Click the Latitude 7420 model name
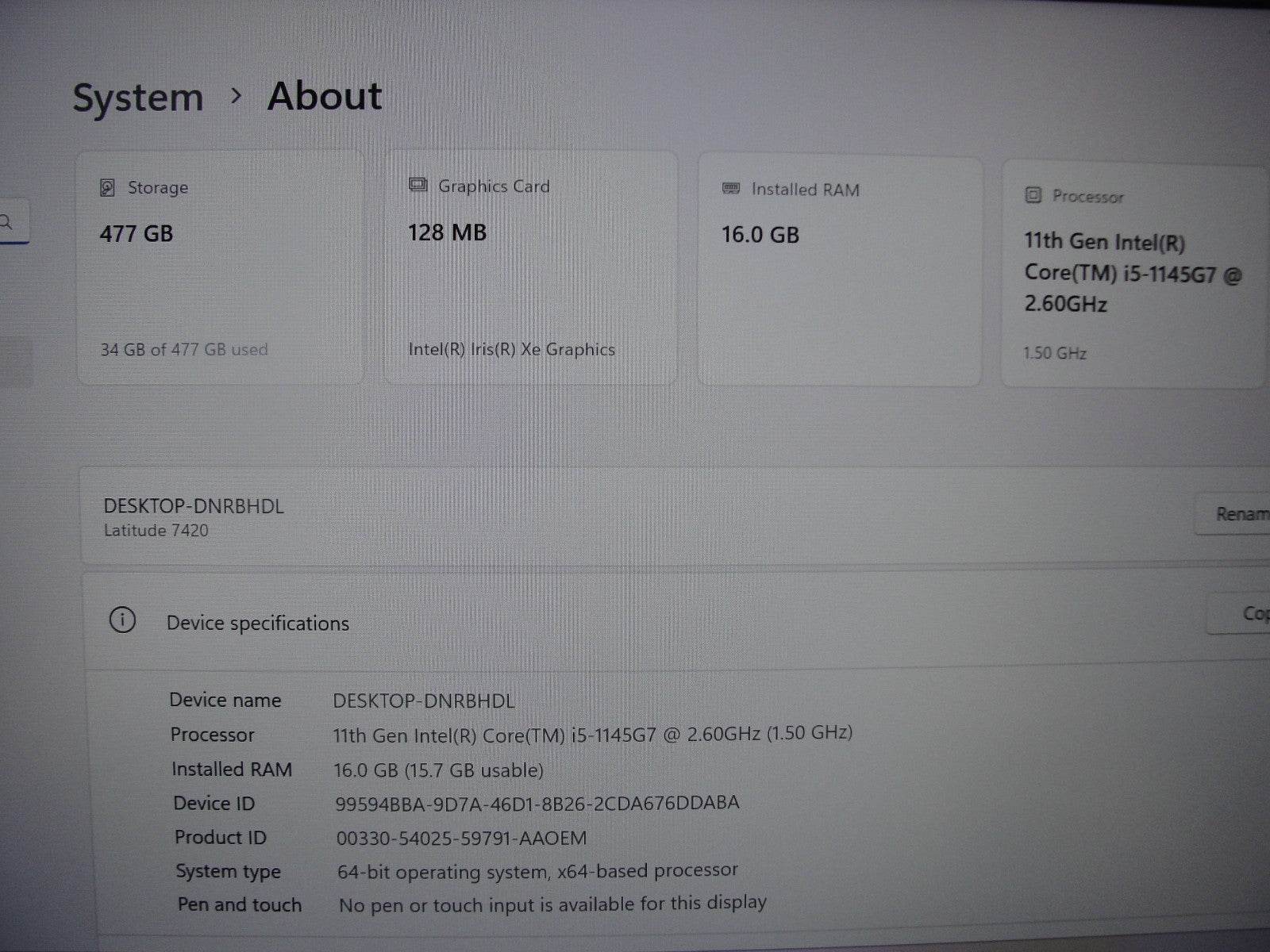The image size is (1270, 952). 157,530
